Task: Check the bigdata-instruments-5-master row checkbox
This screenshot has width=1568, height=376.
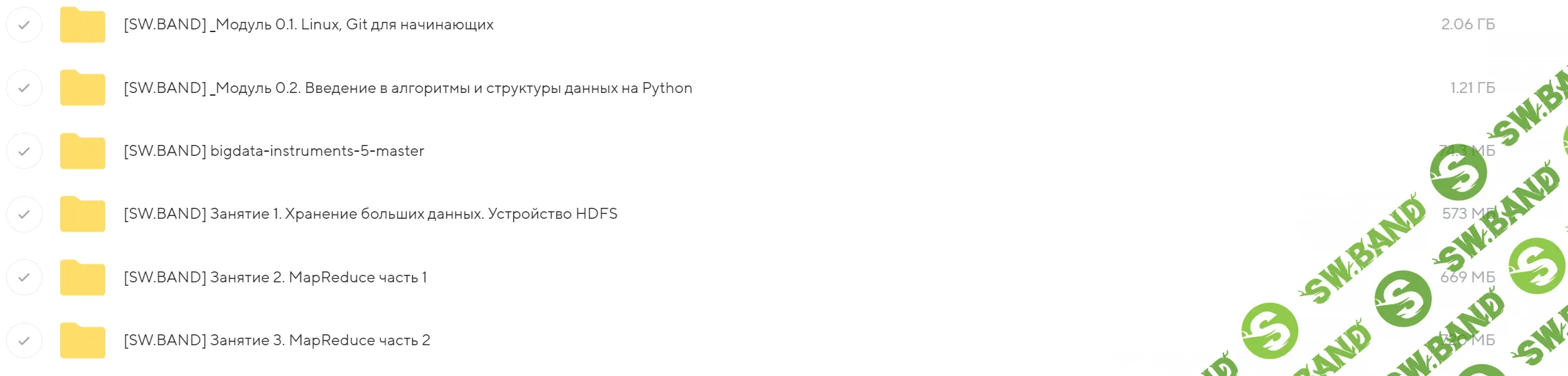Action: coord(24,151)
